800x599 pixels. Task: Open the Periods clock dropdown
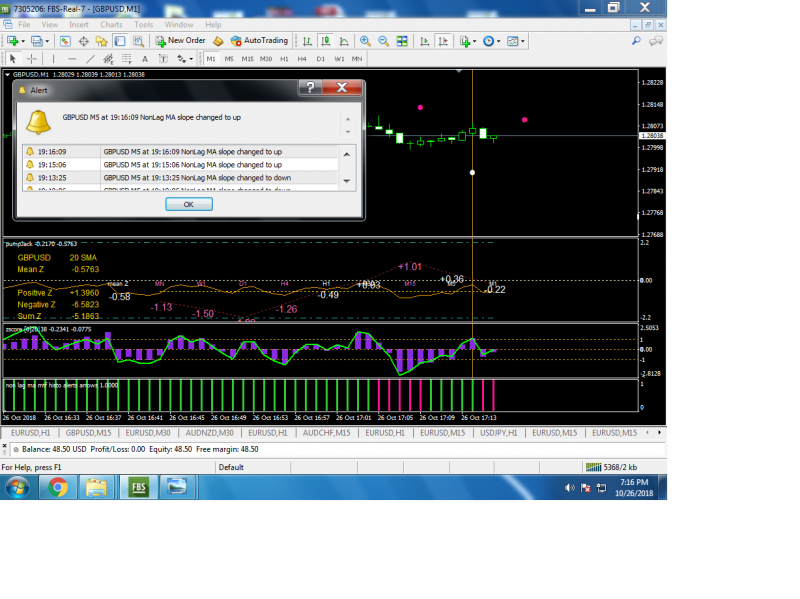491,41
